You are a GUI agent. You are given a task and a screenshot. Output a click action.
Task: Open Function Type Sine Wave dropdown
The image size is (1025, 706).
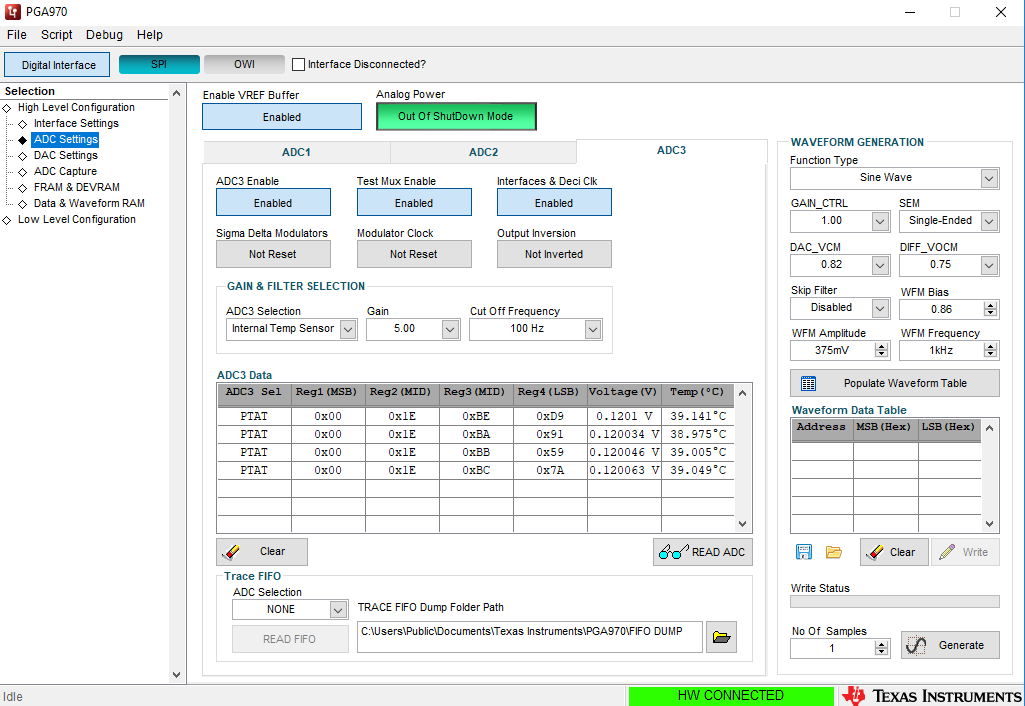(989, 178)
